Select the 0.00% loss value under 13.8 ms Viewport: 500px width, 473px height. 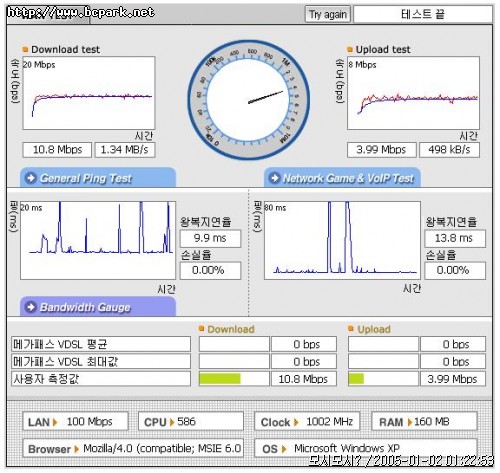[x=455, y=270]
